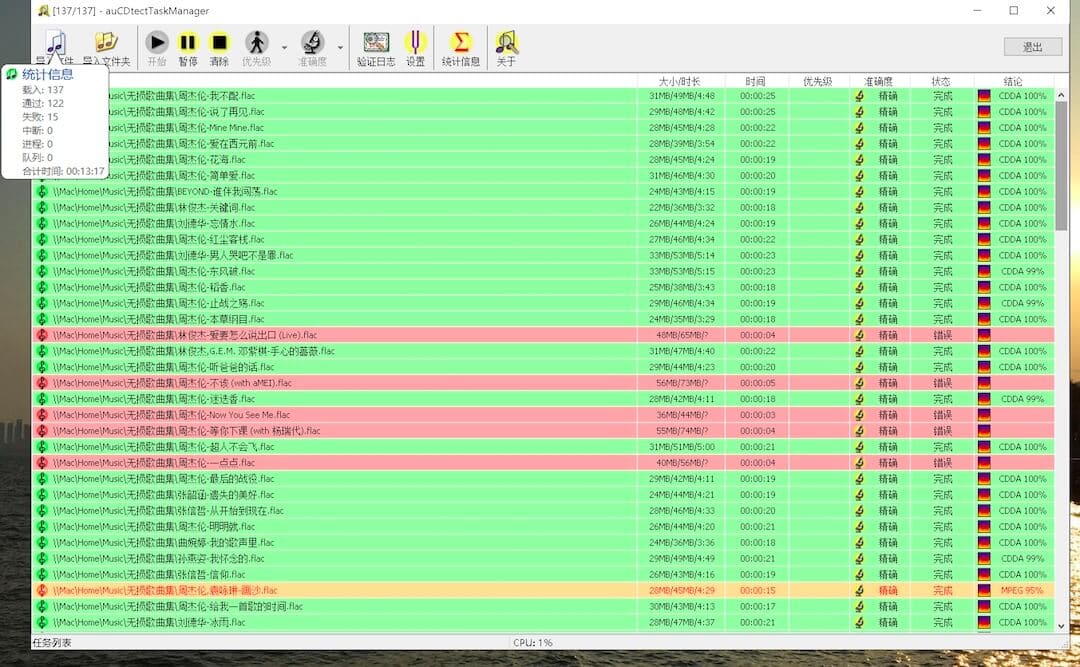Viewport: 1080px width, 667px height.
Task: Sort by the 大小/时长 column header
Action: (680, 81)
